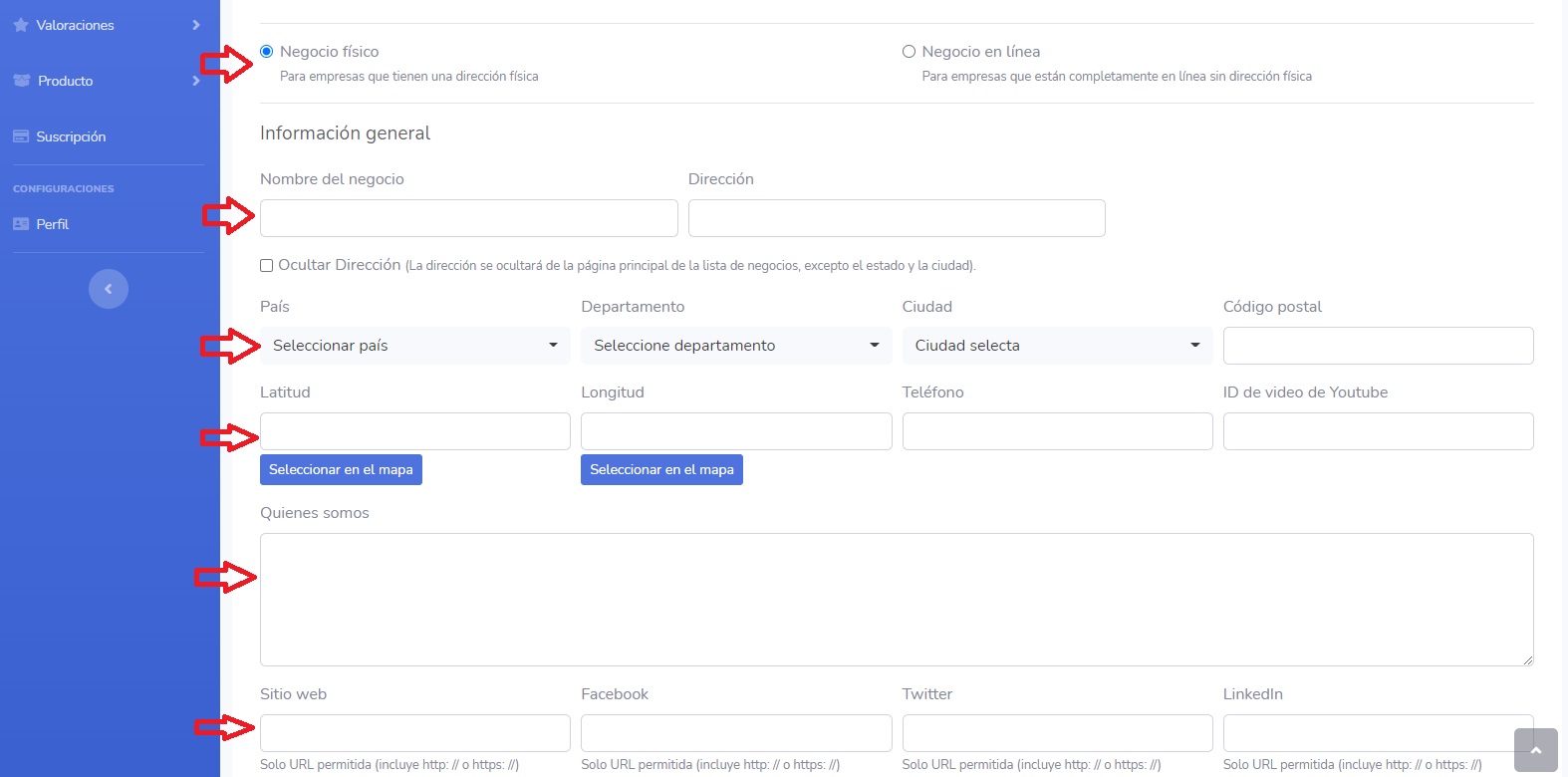The image size is (1568, 777).
Task: Click the Nombre del negocio text field
Action: [x=468, y=218]
